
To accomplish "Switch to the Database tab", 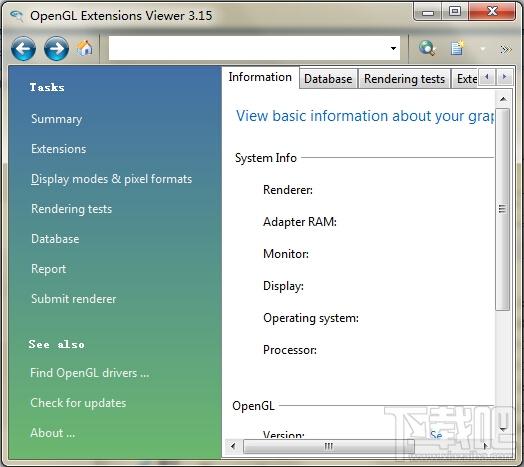I will (328, 79).
